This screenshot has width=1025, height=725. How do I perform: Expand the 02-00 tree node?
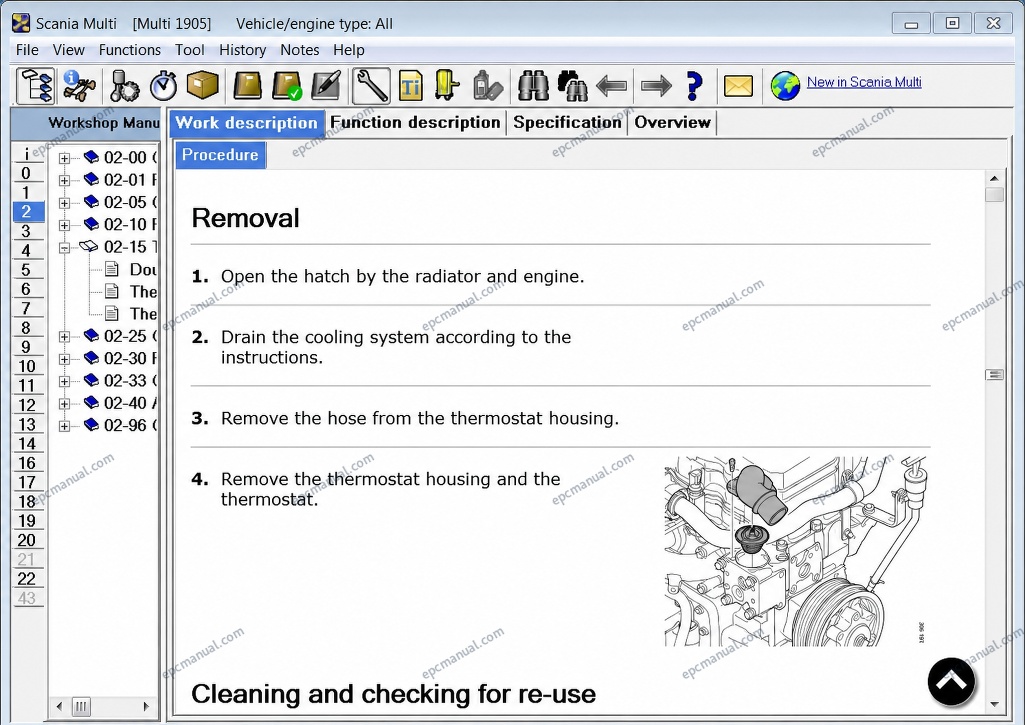coord(64,158)
